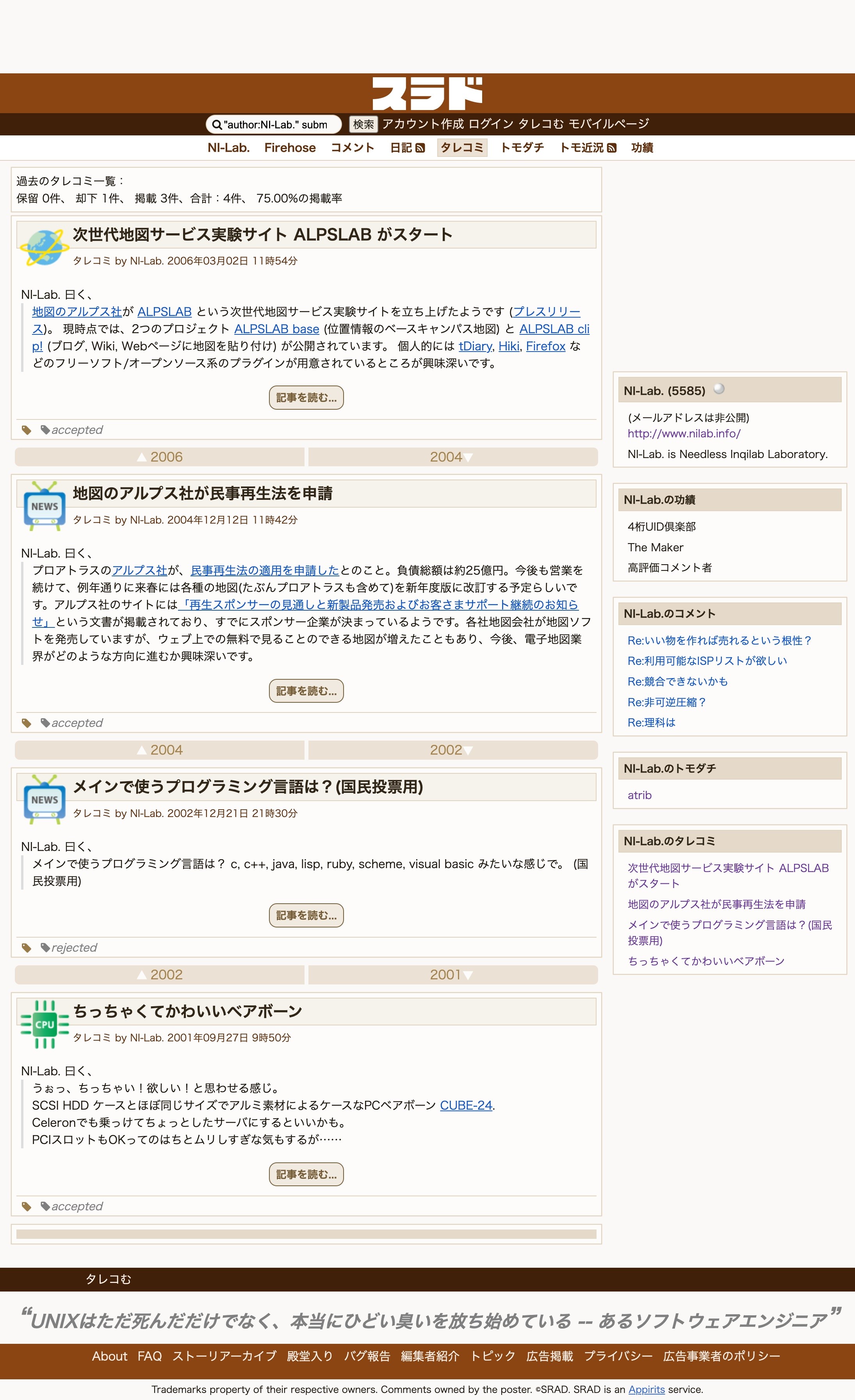Open sidebar link 地図のアルプス社が民事再生法を申請
Viewport: 855px width, 1400px height.
716,904
